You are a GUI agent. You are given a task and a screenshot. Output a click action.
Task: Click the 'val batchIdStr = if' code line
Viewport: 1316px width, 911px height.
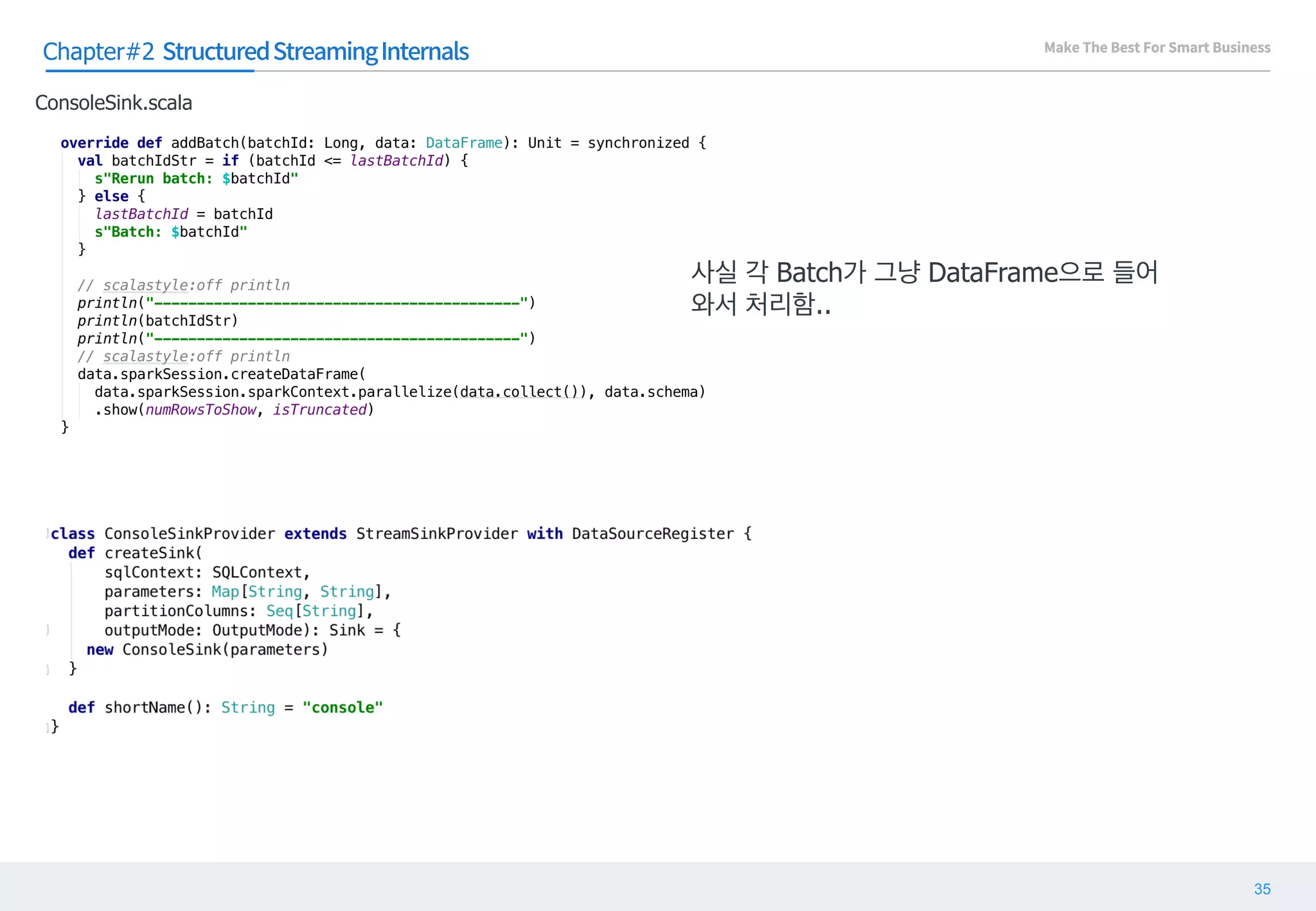[273, 161]
